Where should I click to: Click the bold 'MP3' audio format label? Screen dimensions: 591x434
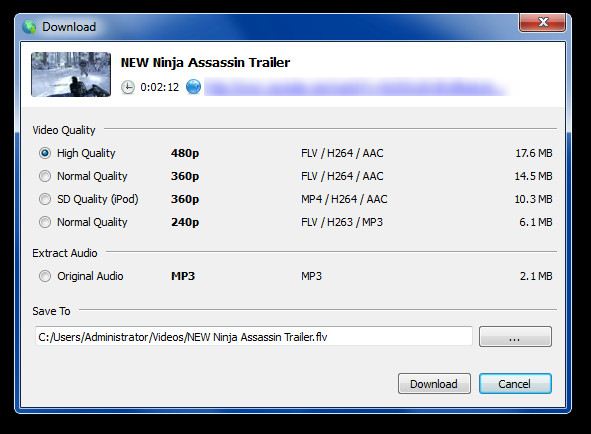tap(183, 276)
